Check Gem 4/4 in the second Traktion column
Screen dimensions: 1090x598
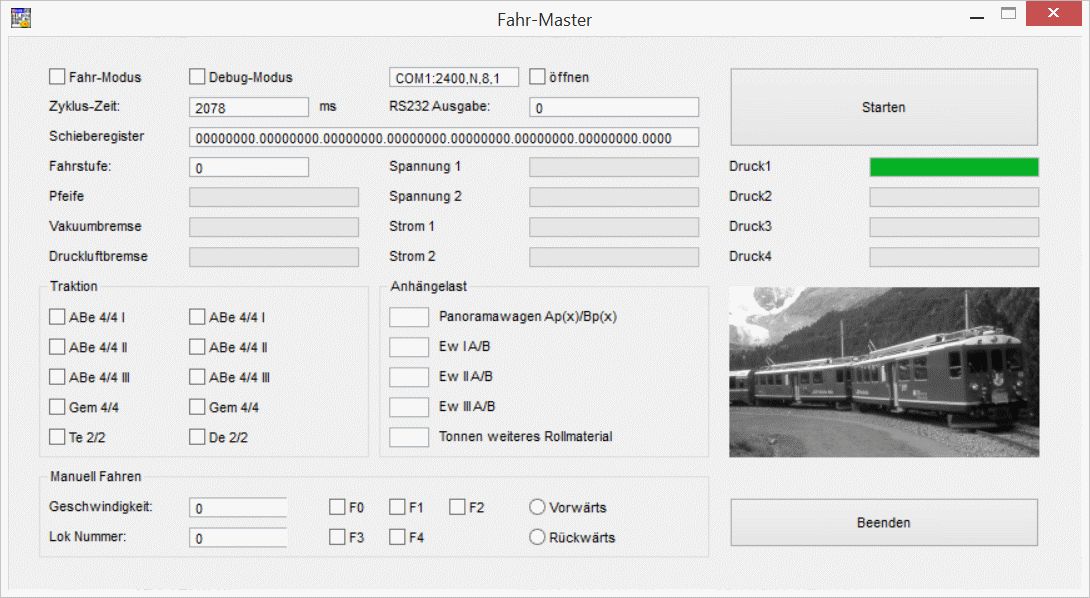pyautogui.click(x=197, y=407)
